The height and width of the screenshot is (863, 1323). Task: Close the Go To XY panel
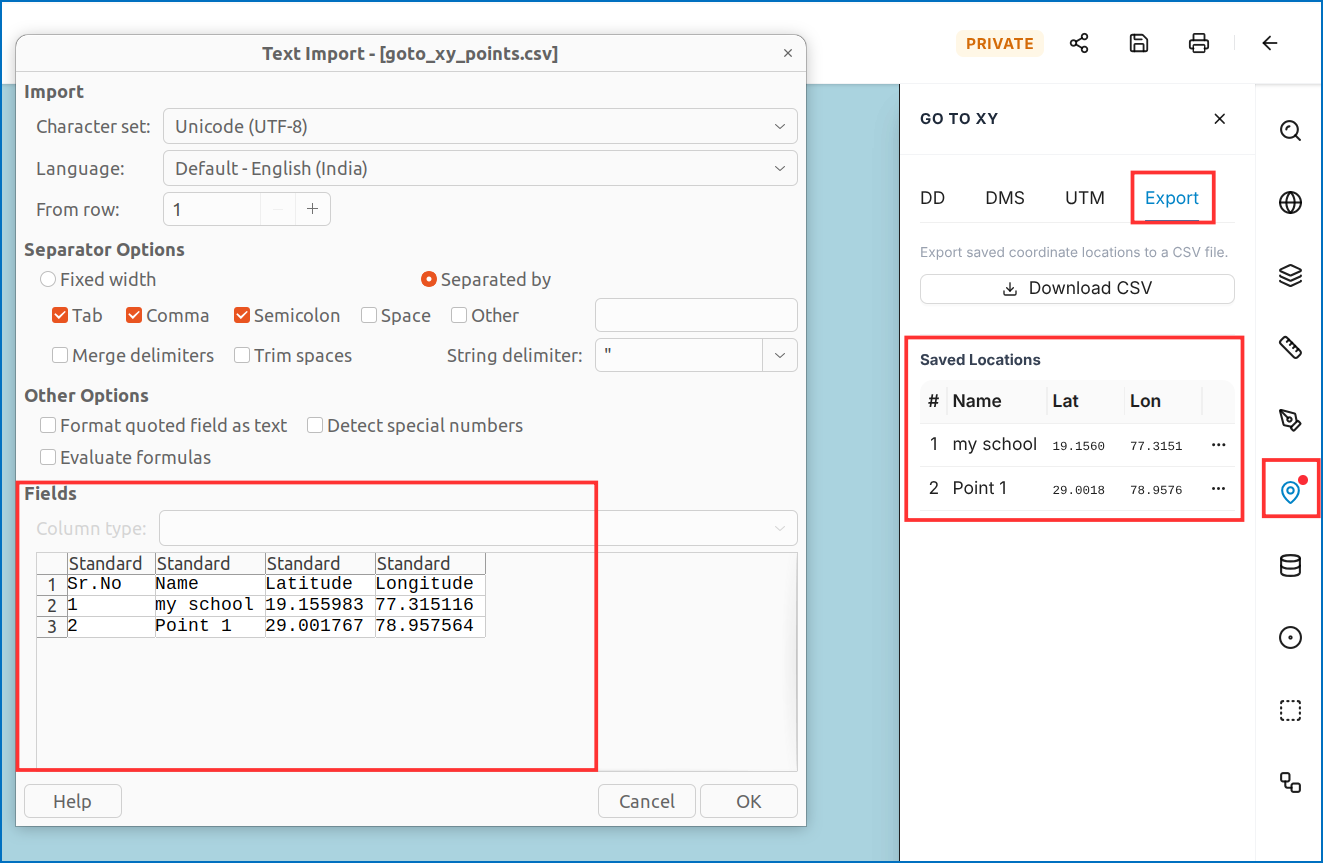click(x=1220, y=119)
